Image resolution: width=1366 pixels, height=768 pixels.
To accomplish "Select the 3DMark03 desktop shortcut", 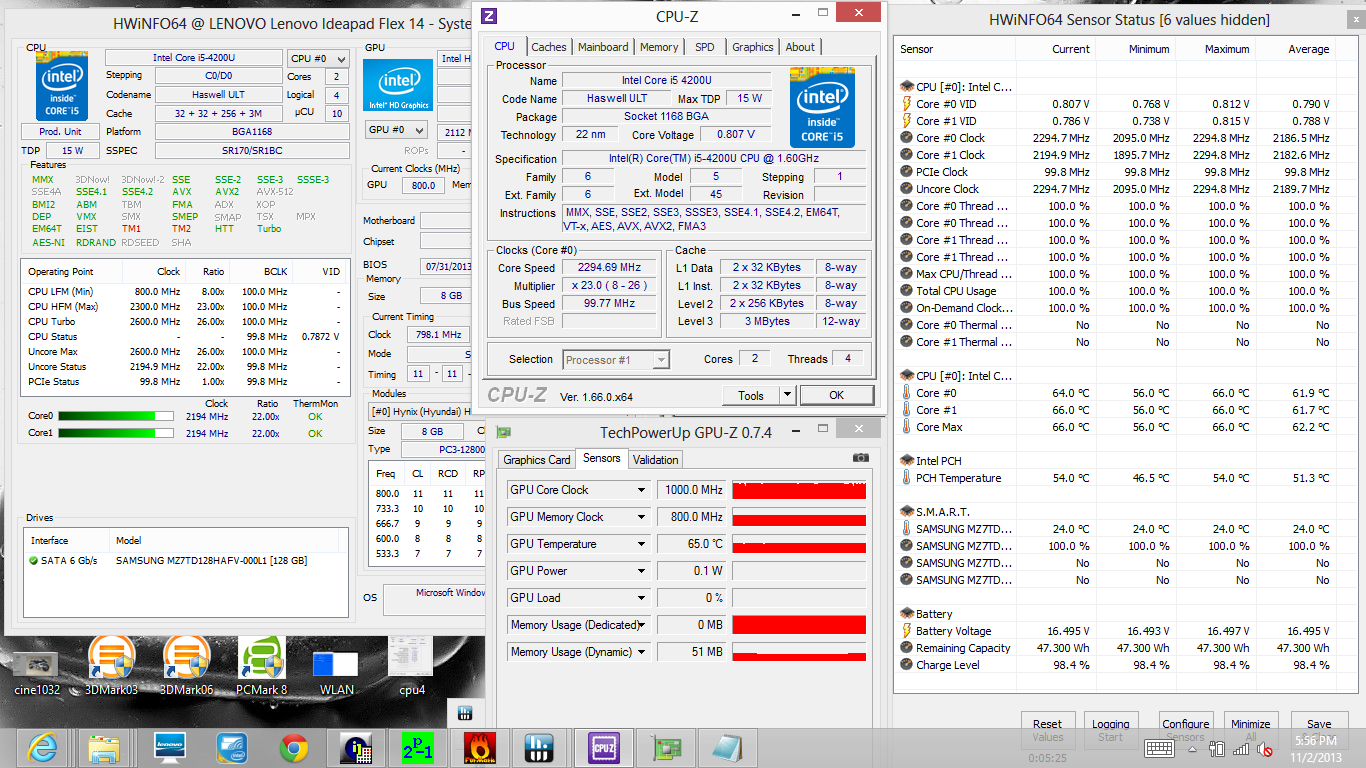I will [112, 668].
